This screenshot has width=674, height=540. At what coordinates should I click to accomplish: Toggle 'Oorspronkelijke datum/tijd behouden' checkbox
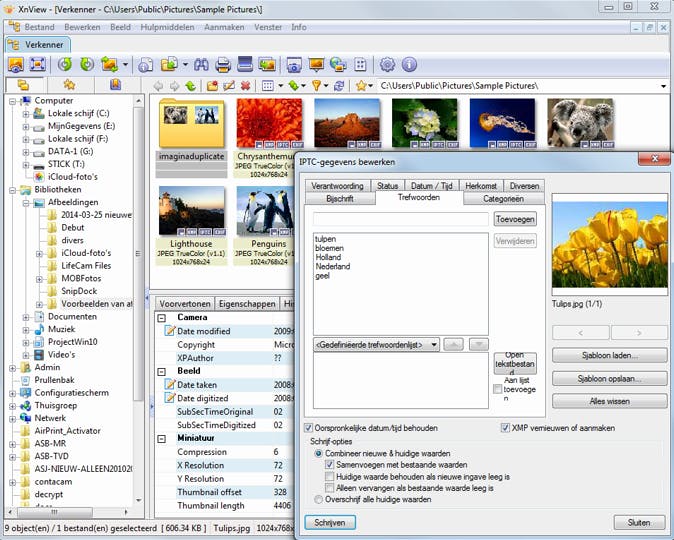tap(309, 427)
